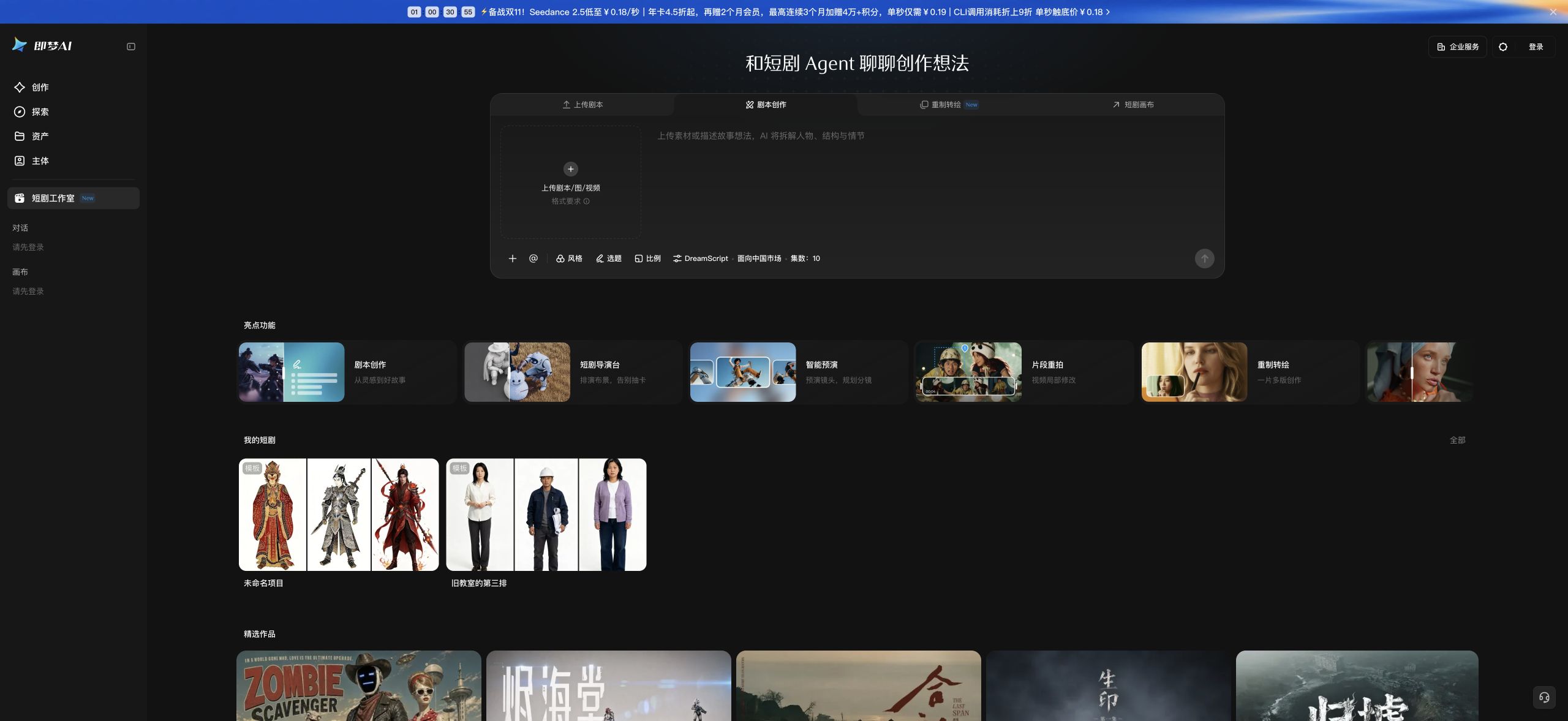Open the 风格 style selector

569,259
